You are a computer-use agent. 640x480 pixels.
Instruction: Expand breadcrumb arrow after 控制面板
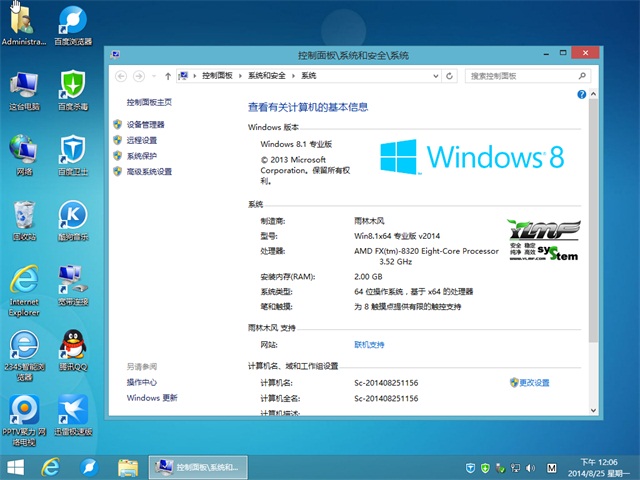pos(240,75)
